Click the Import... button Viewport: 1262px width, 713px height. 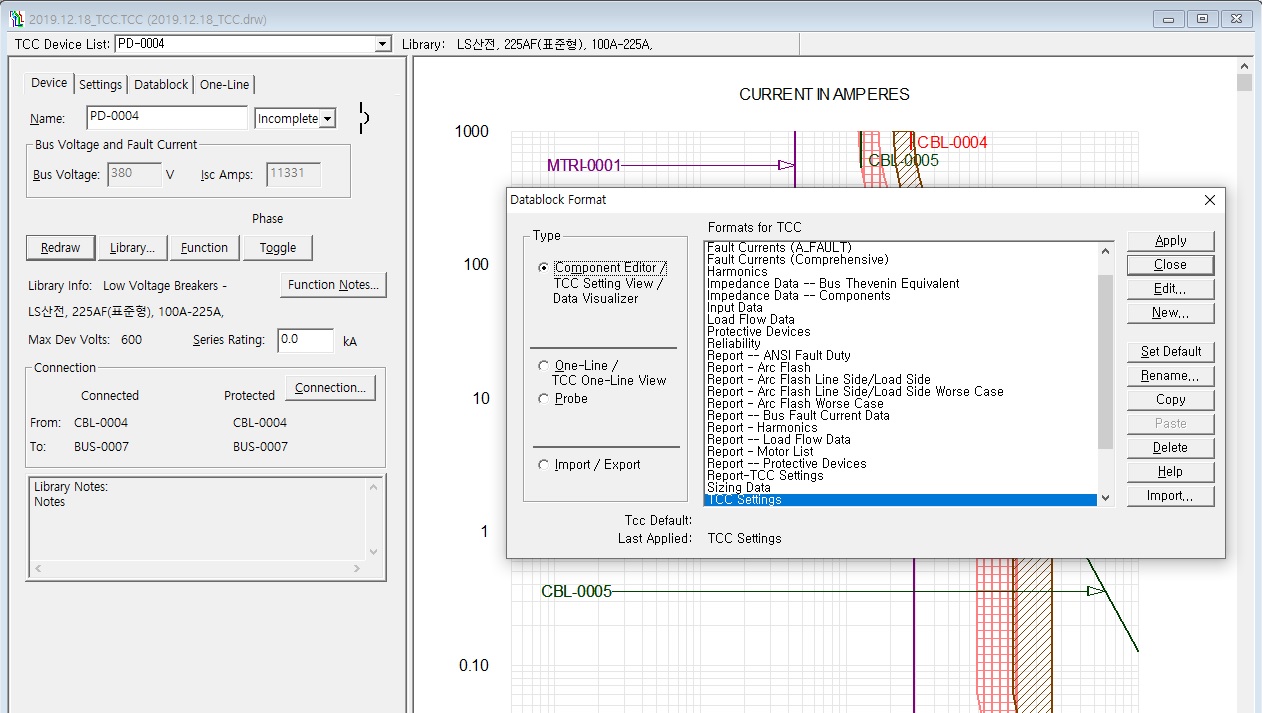(1170, 496)
